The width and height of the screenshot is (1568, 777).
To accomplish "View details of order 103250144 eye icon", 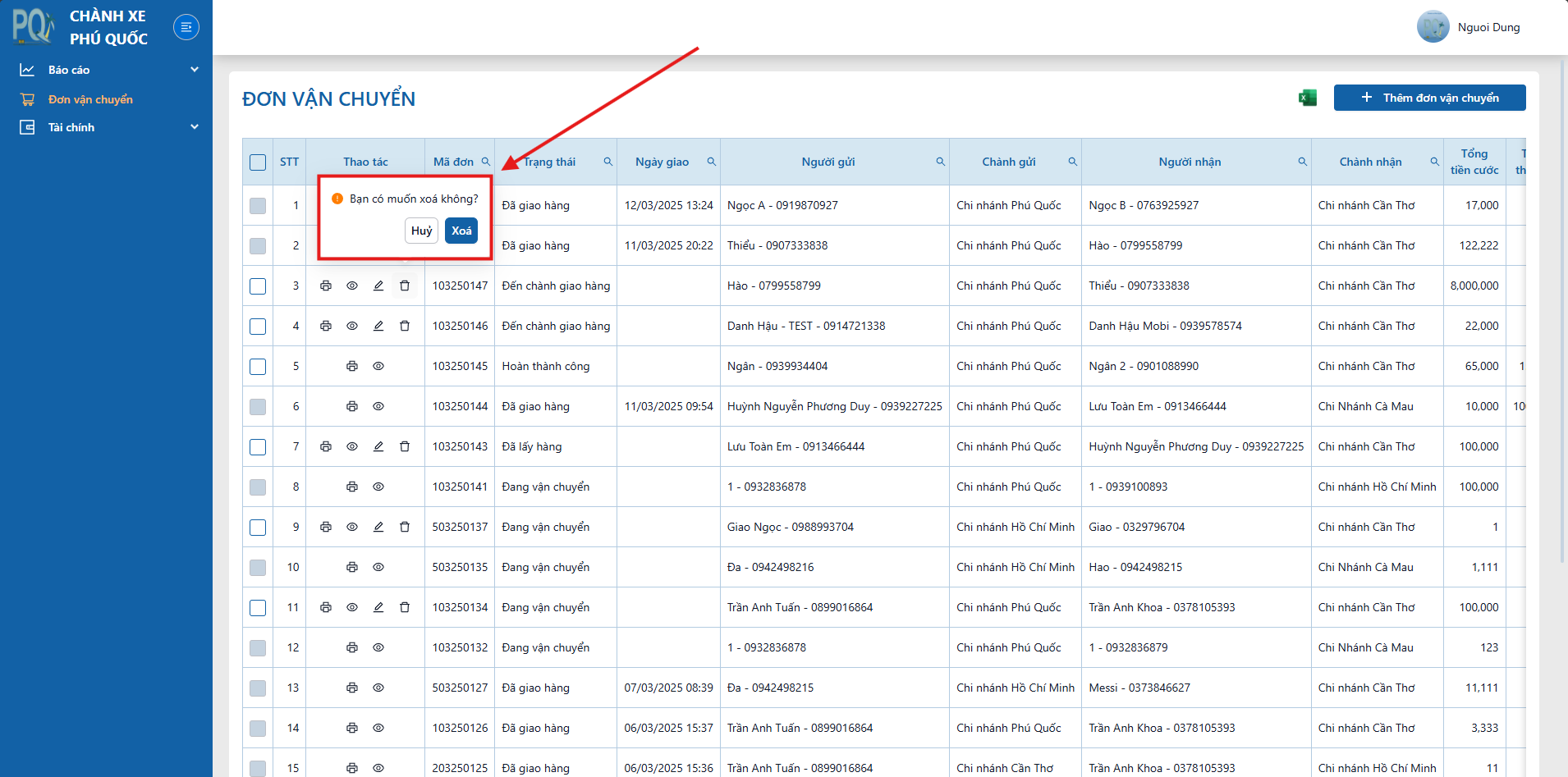I will (x=378, y=406).
